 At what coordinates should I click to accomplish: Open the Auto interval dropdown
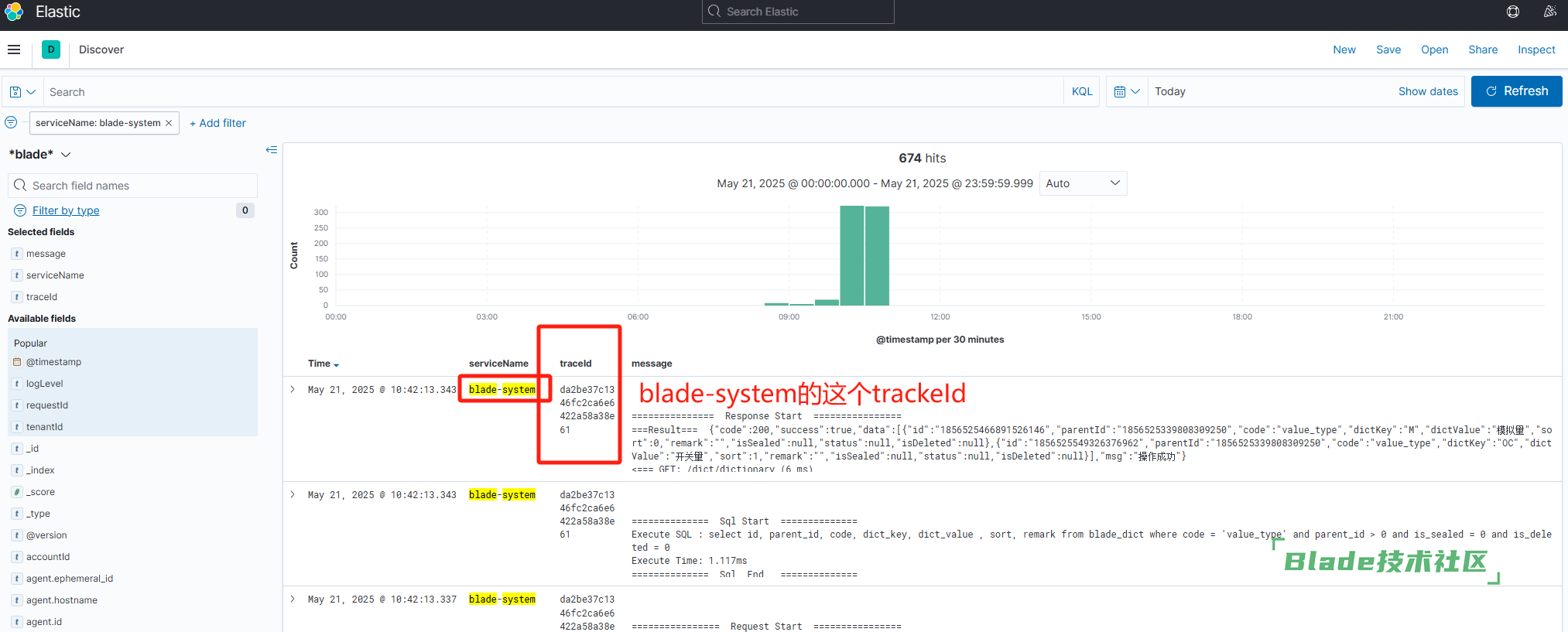(x=1083, y=183)
